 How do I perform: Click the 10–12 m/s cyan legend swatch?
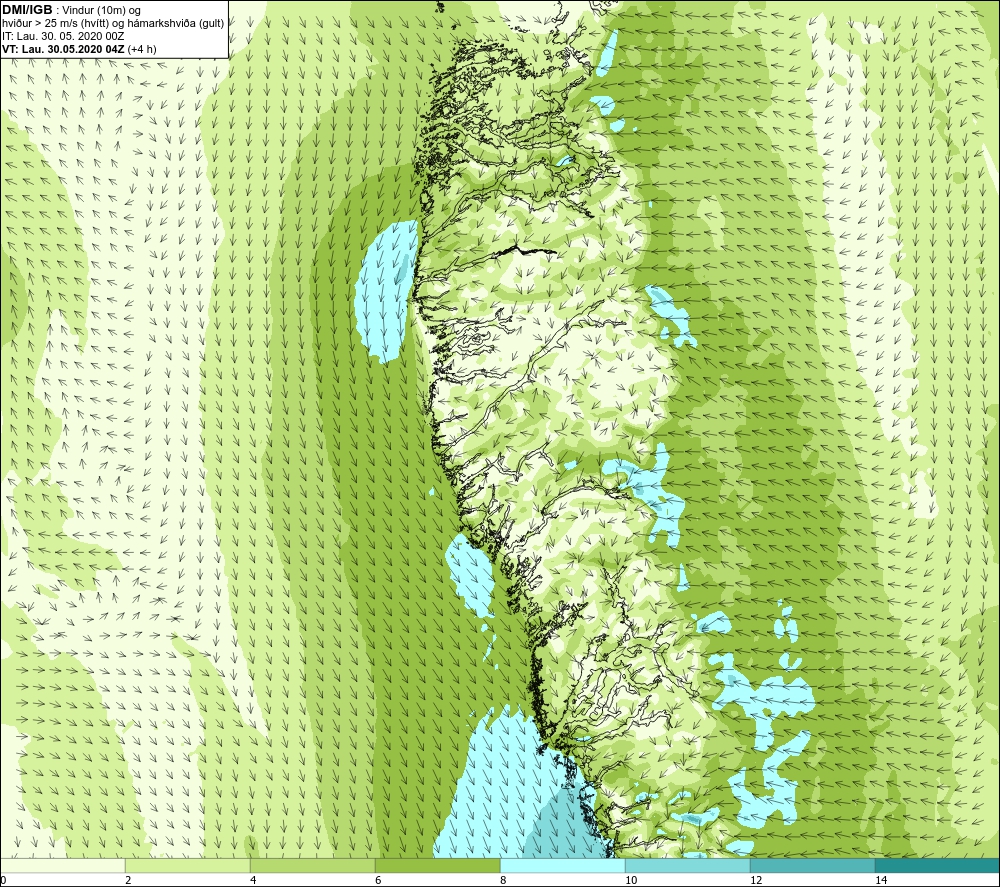(688, 866)
